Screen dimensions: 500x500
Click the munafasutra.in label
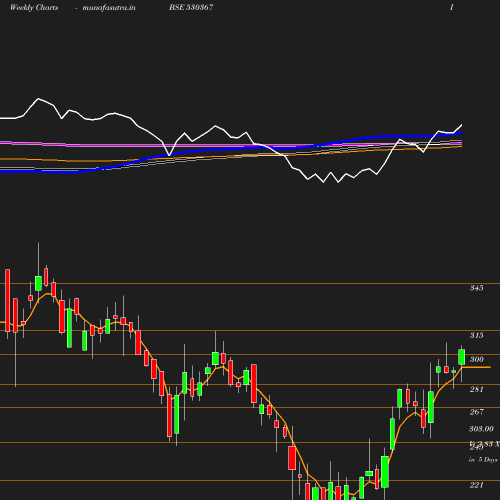[x=109, y=7]
